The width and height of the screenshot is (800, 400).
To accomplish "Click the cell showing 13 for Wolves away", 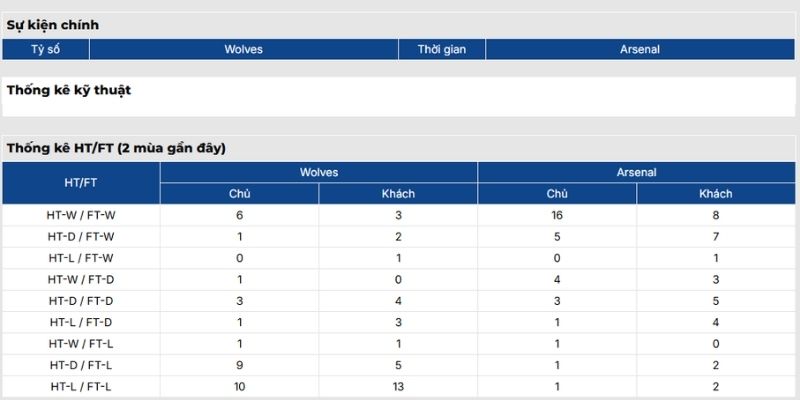I will tap(398, 387).
